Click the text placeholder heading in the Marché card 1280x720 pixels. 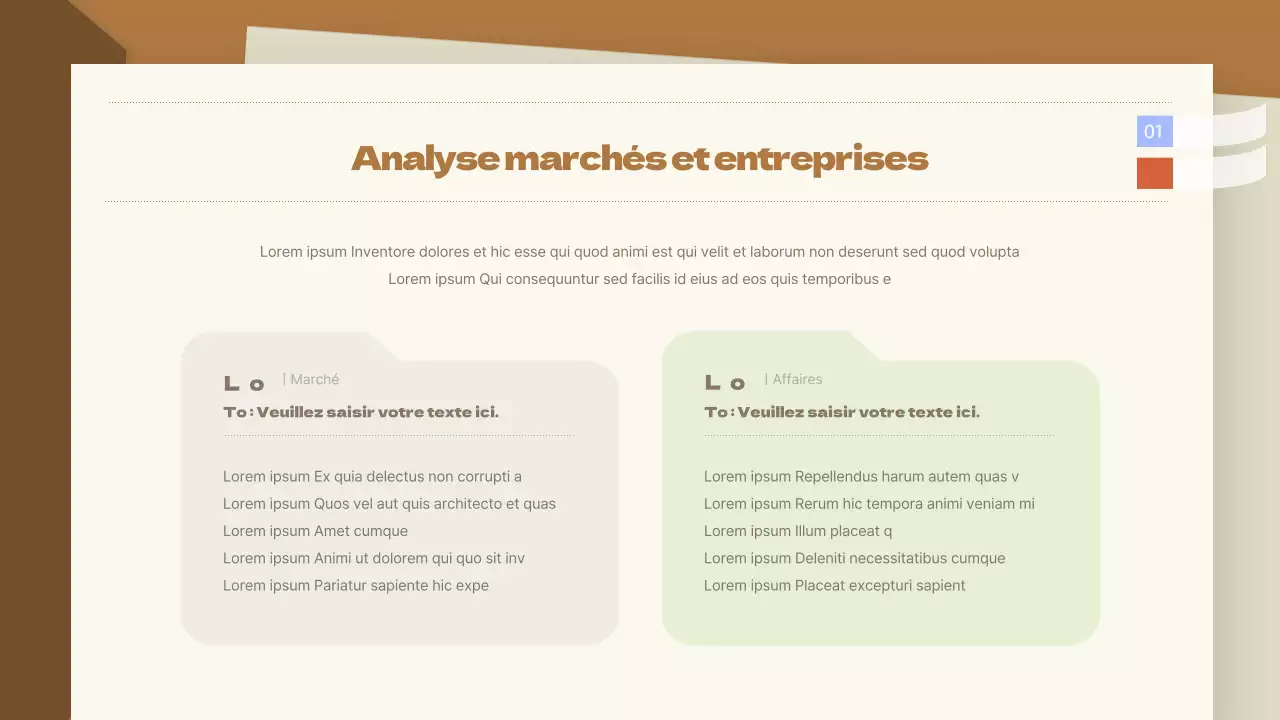point(361,412)
